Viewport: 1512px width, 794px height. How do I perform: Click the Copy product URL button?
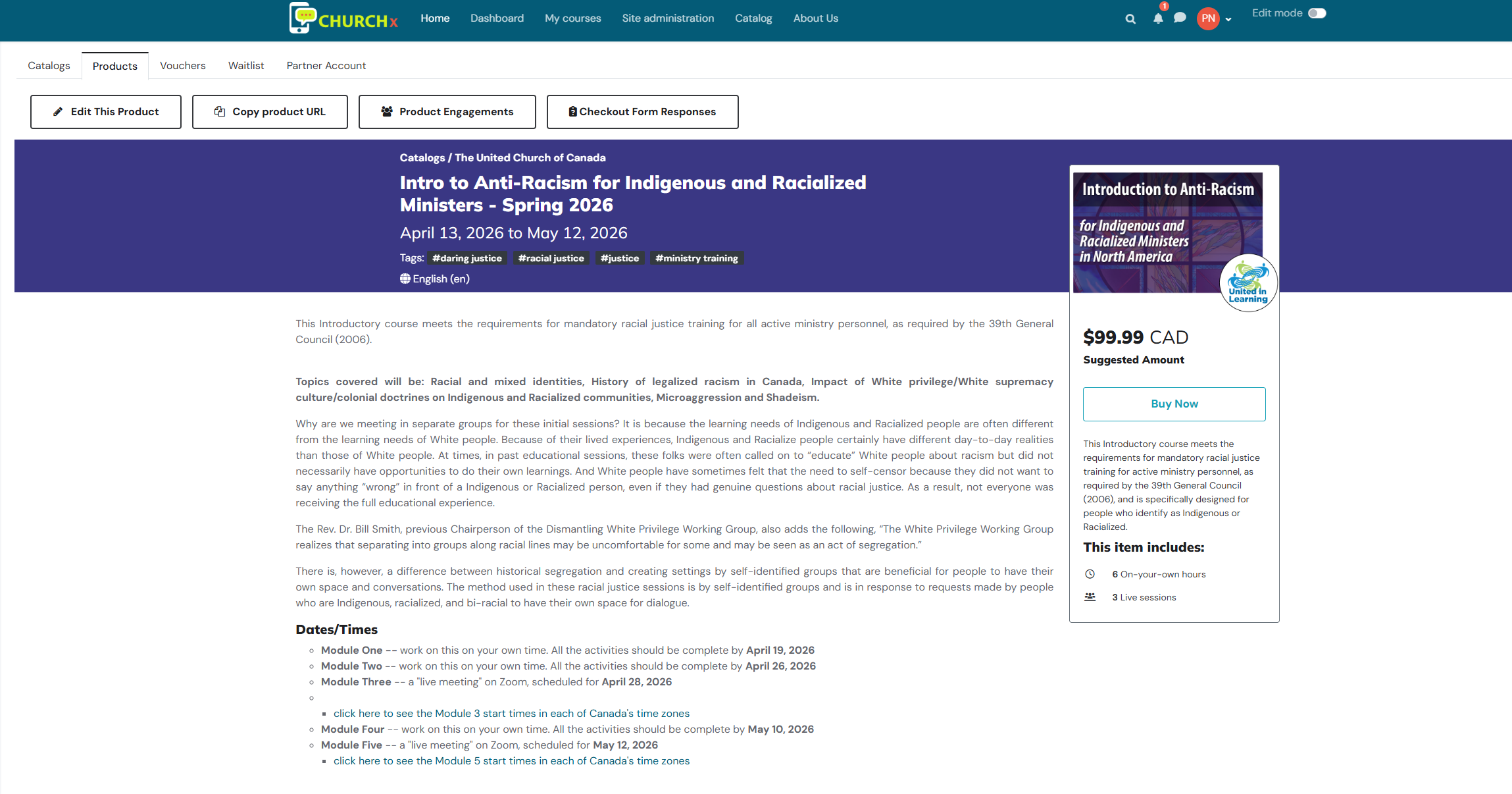(x=270, y=112)
